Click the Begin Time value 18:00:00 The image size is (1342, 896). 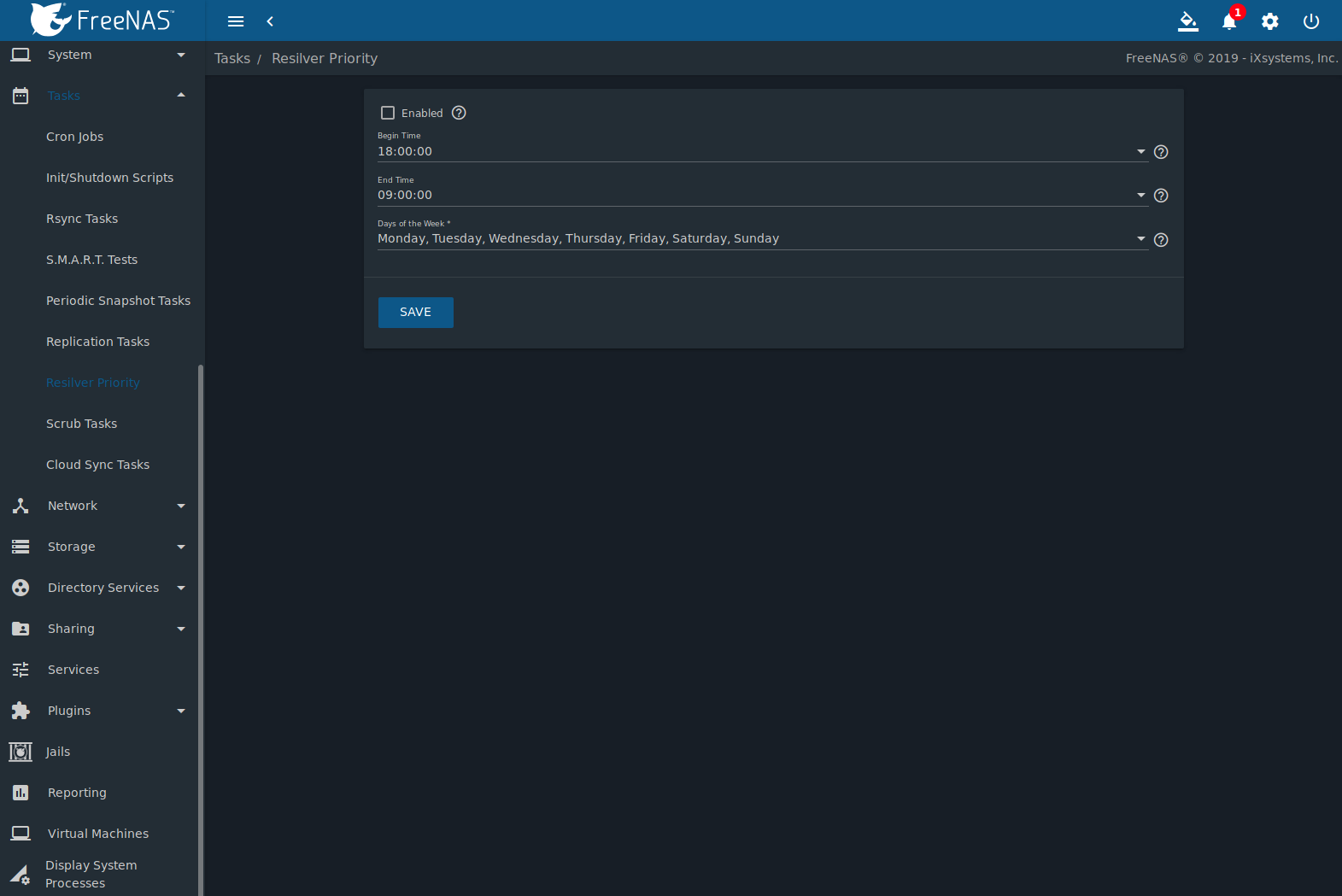(405, 151)
